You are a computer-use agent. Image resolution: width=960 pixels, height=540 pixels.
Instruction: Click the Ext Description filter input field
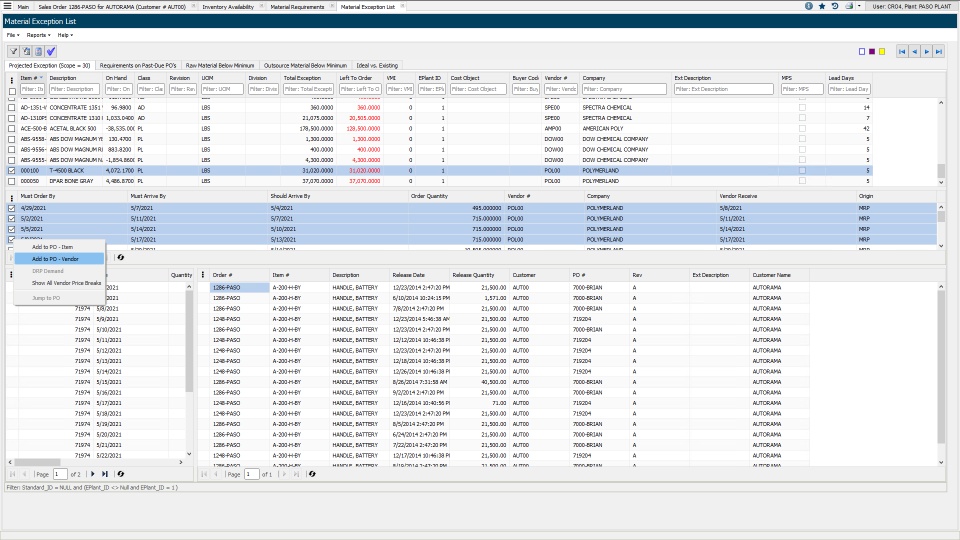723,89
